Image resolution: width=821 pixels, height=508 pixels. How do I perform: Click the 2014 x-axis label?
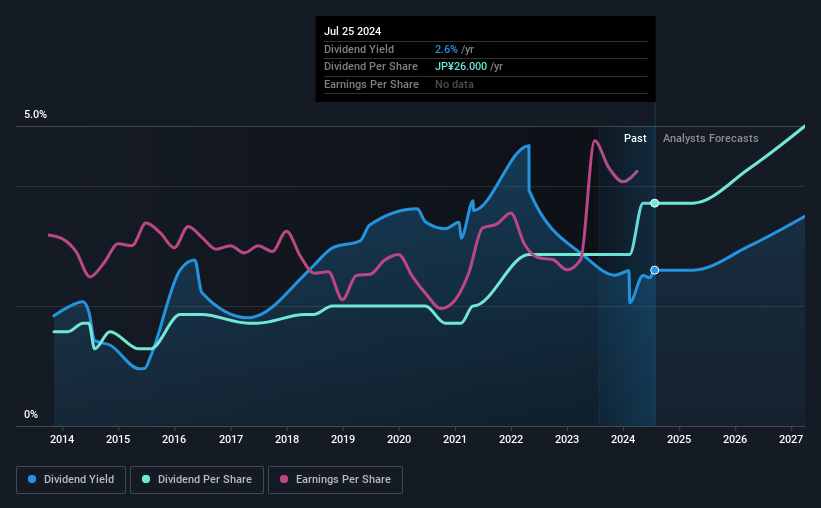click(62, 439)
